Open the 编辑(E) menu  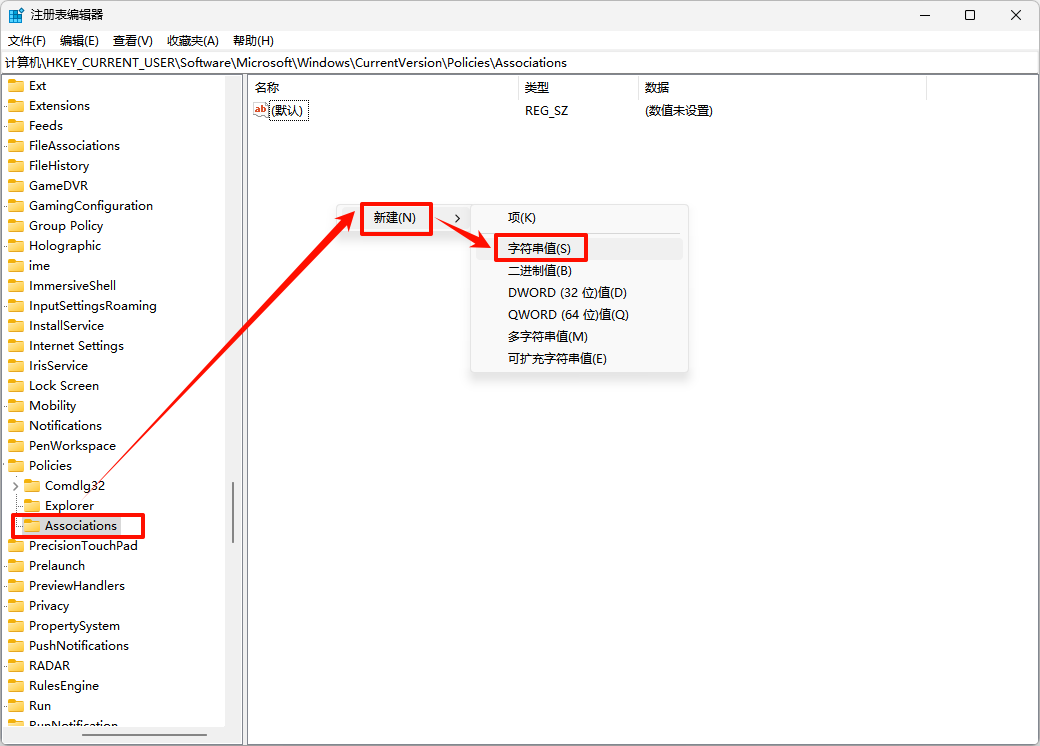coord(78,40)
